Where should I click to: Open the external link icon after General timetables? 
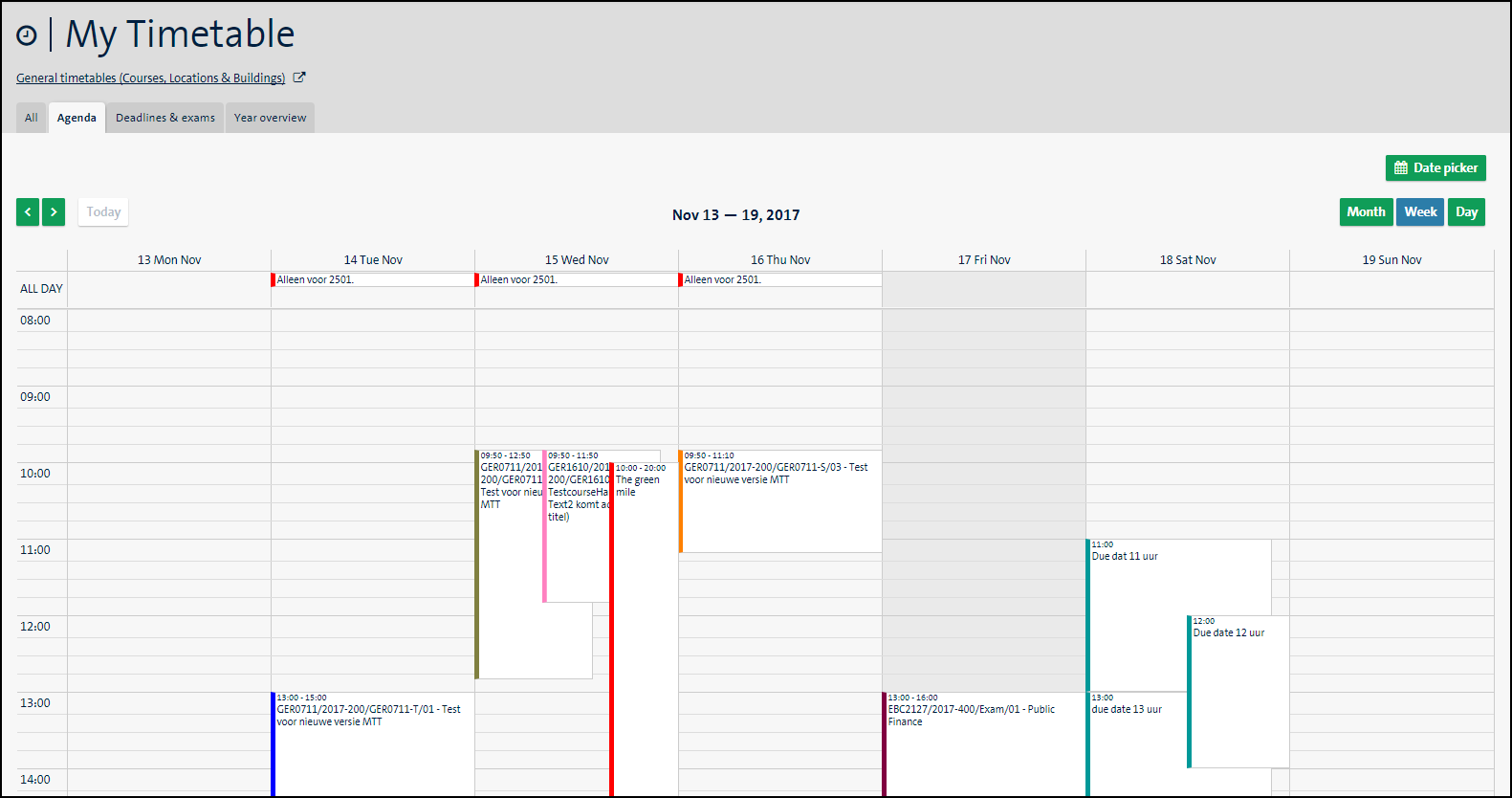tap(299, 78)
